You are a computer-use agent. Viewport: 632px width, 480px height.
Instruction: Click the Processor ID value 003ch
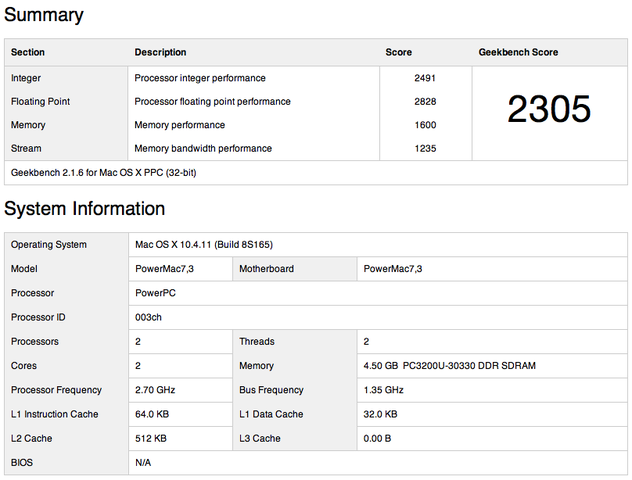148,317
